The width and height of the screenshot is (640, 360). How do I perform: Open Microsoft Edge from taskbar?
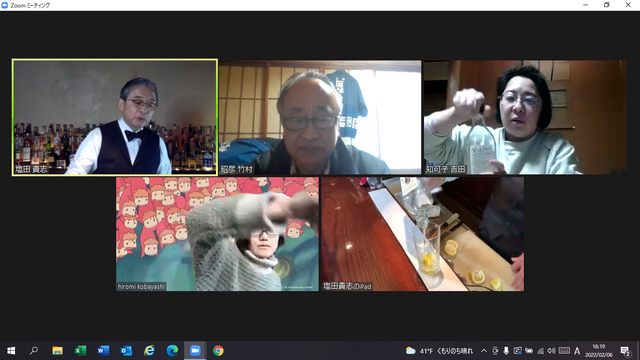pyautogui.click(x=172, y=351)
